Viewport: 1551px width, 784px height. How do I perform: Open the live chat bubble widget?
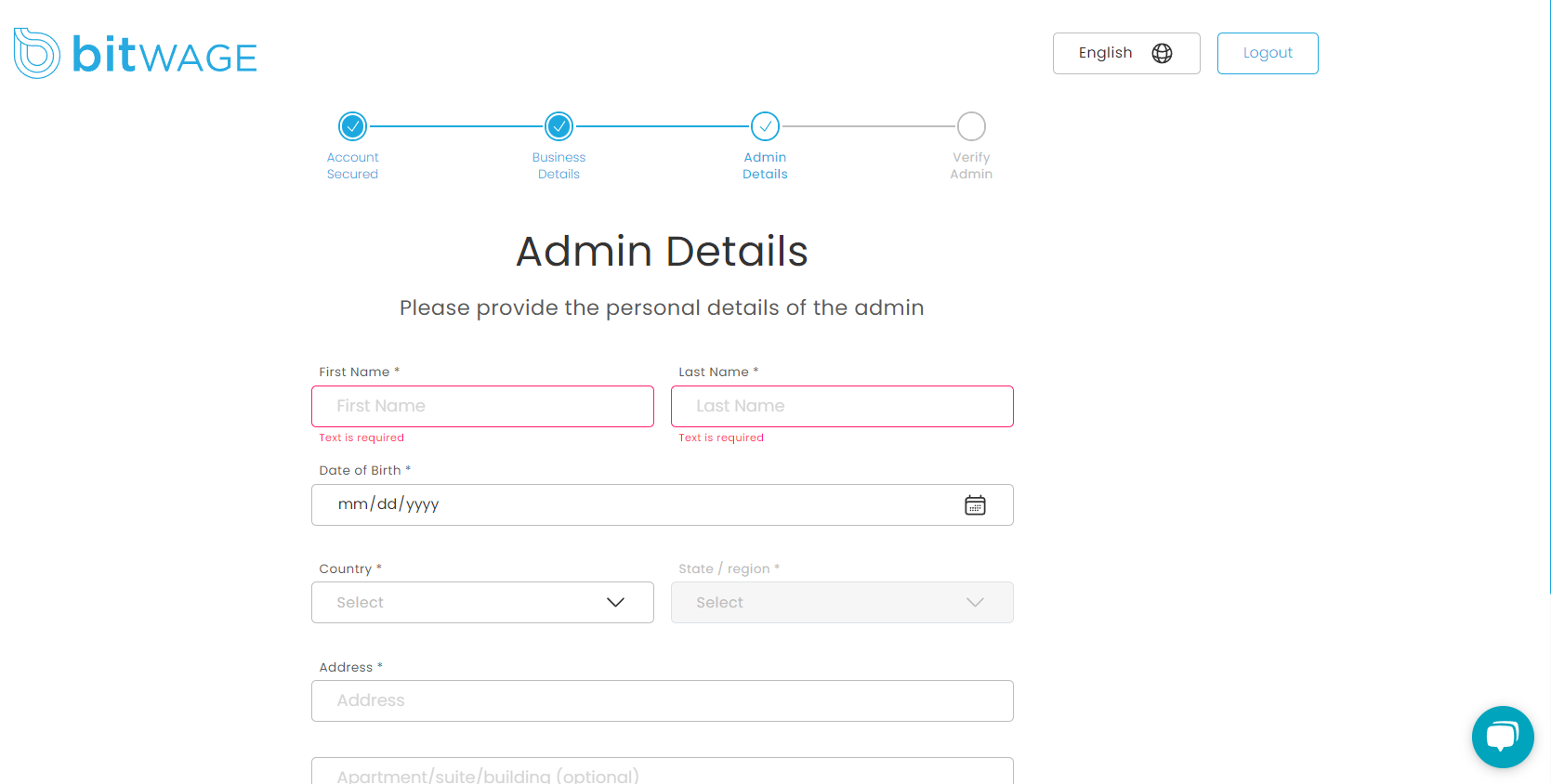pyautogui.click(x=1502, y=737)
